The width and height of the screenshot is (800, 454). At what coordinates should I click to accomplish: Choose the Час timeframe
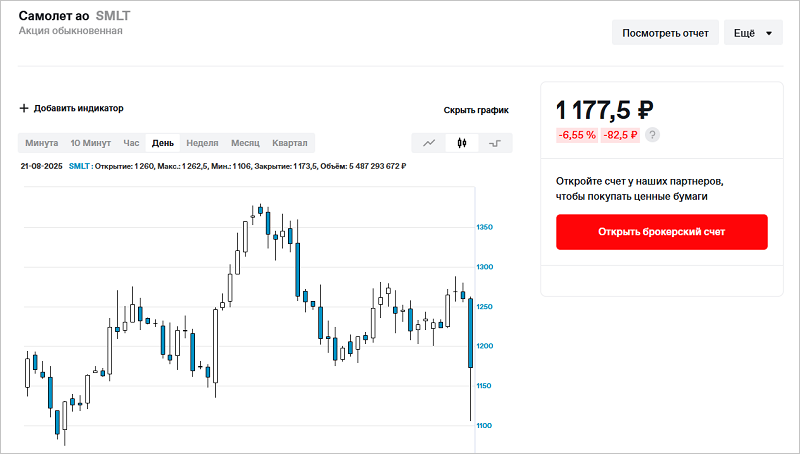131,143
